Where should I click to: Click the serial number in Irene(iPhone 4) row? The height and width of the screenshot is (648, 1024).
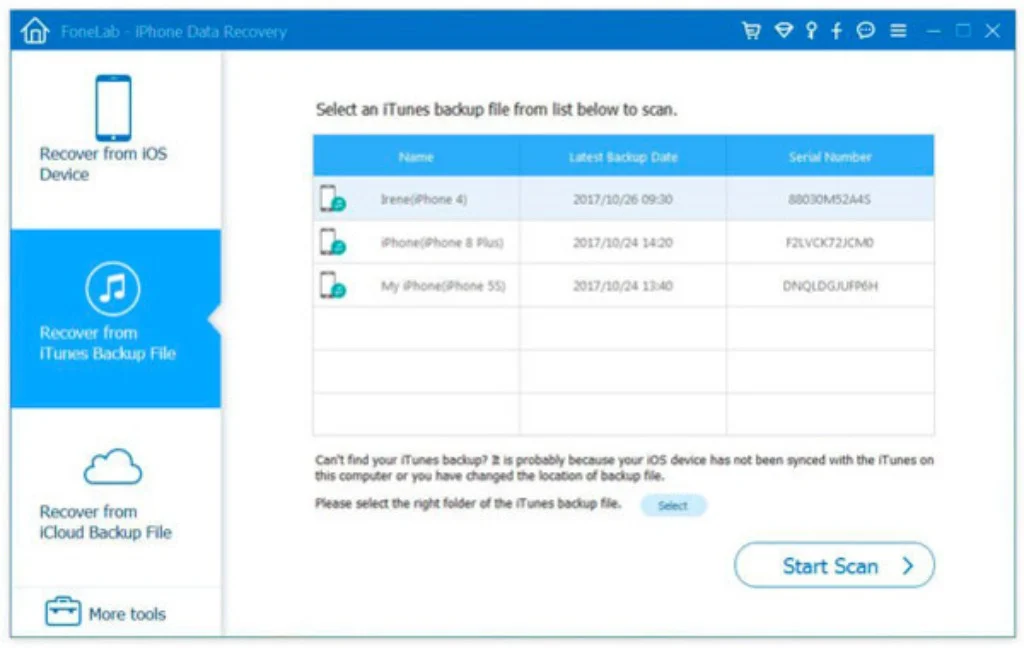pyautogui.click(x=829, y=199)
